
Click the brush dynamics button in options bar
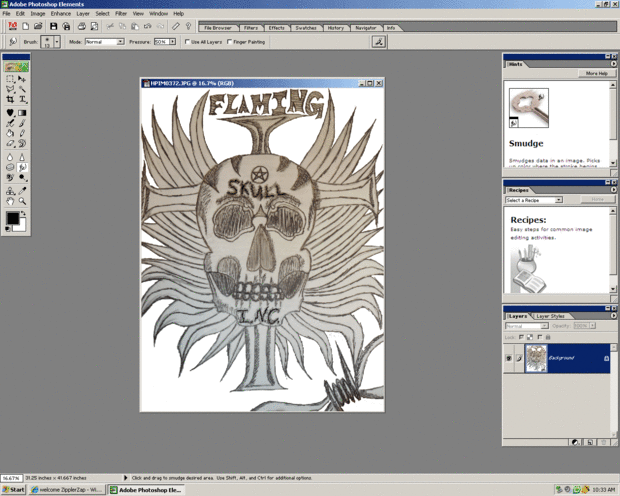point(379,42)
